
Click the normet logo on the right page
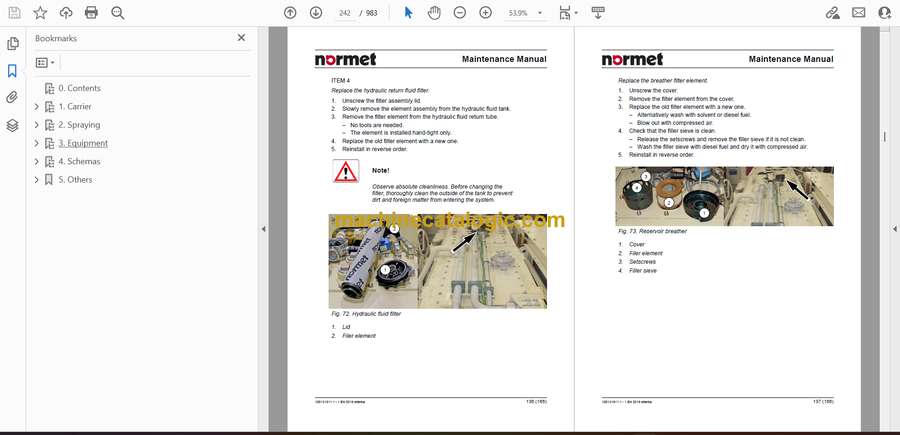point(633,59)
